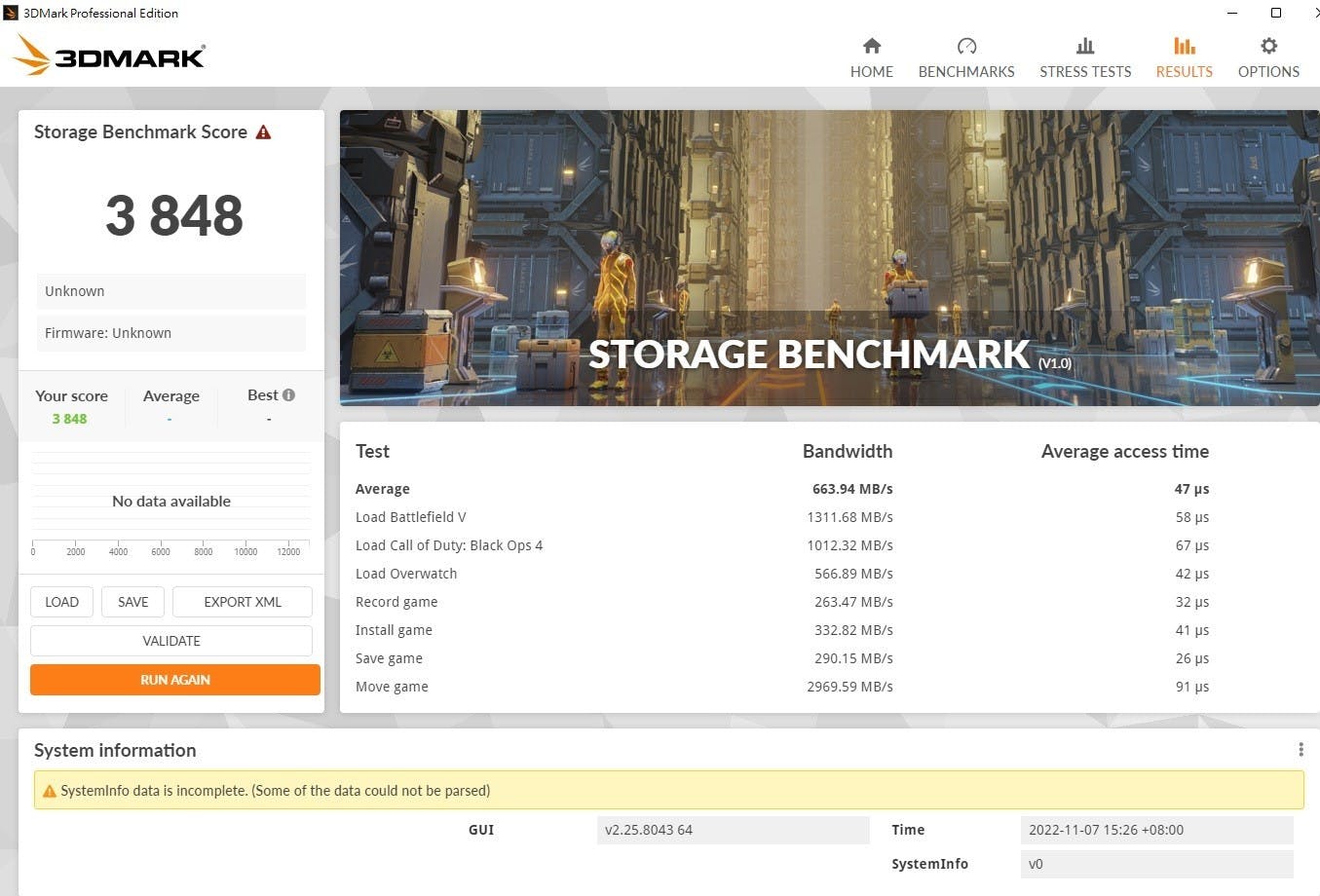This screenshot has height=896, width=1320.
Task: Click the SystemInfo value field v0
Action: click(x=1156, y=864)
